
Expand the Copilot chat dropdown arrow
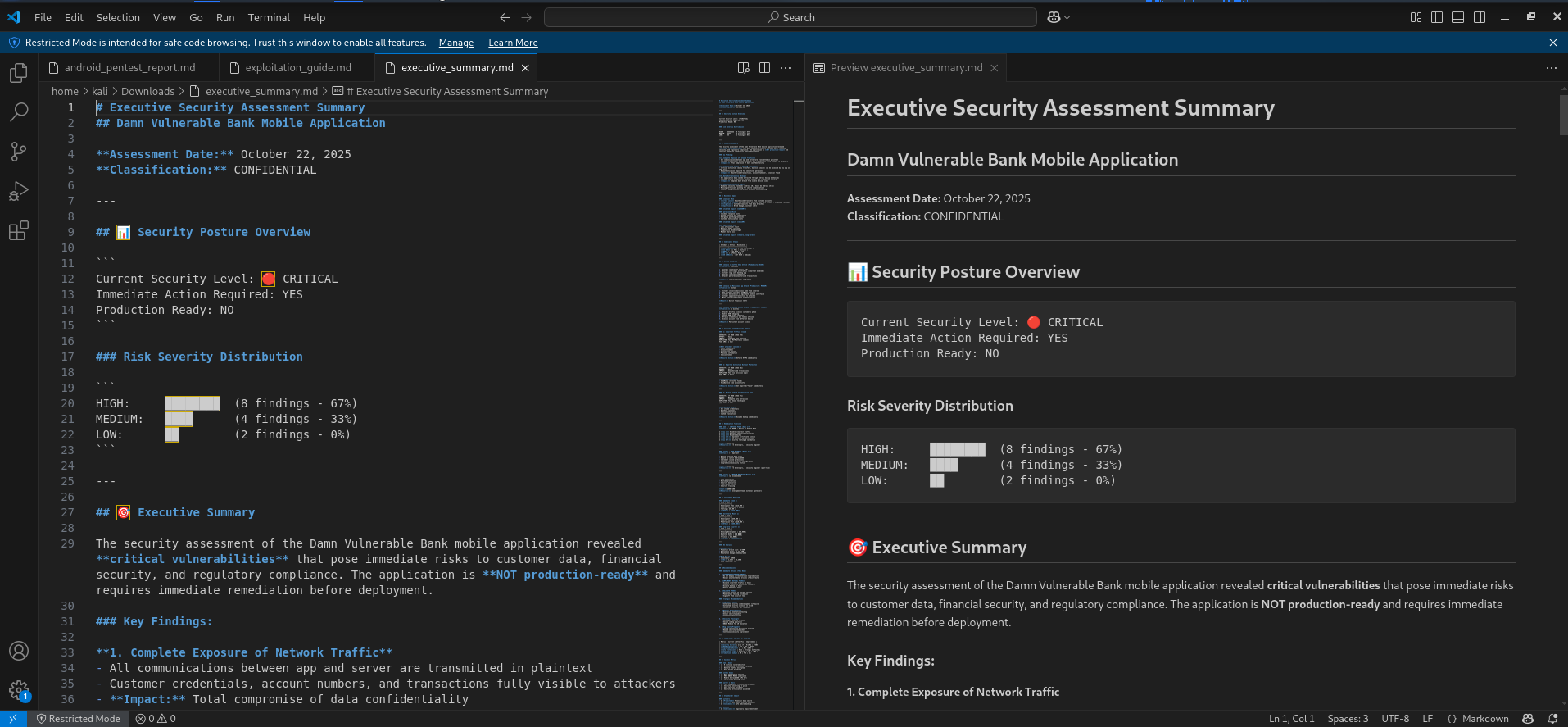pos(1067,17)
